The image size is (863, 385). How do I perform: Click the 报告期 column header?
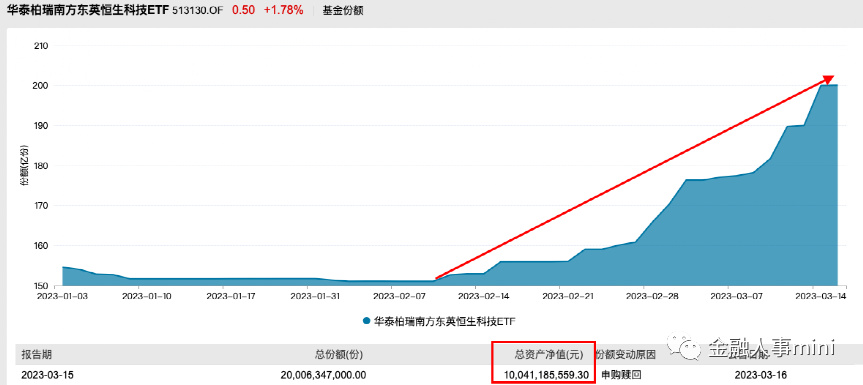click(36, 354)
